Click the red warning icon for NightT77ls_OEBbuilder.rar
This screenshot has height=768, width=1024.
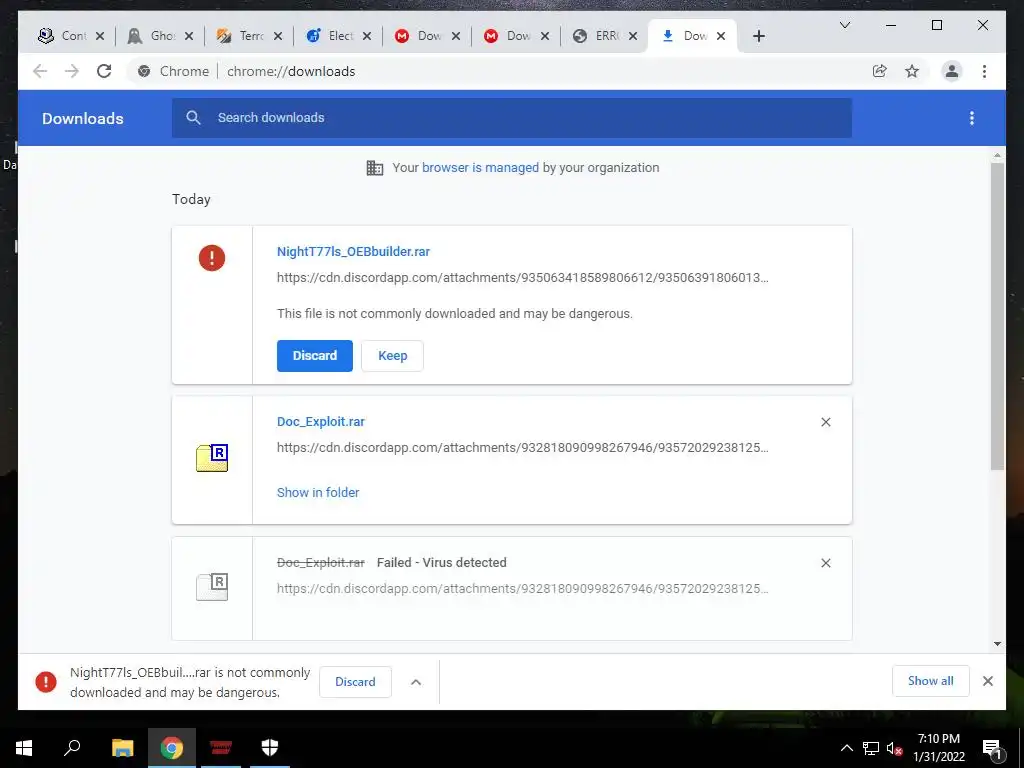(x=212, y=258)
